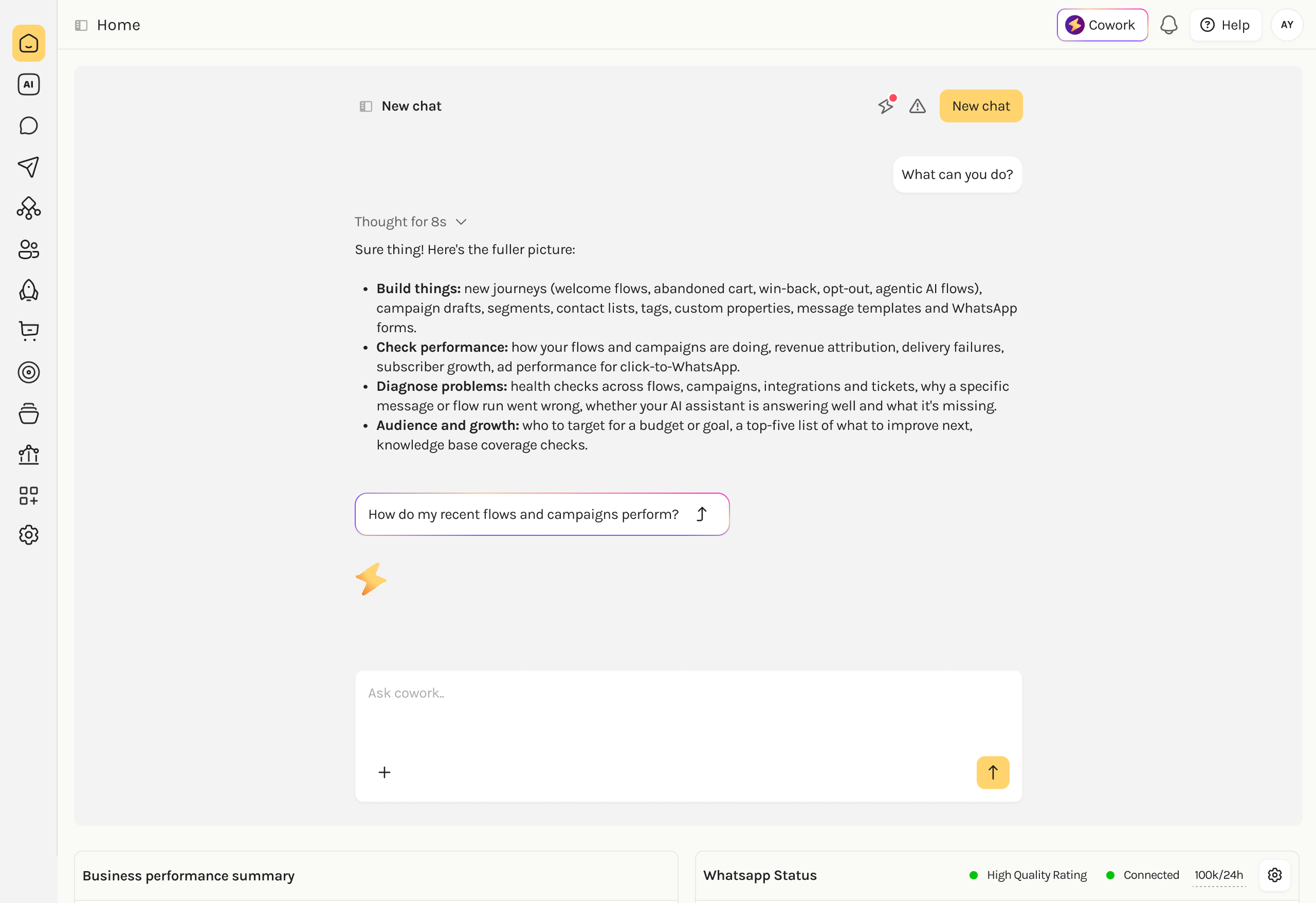
Task: Click the Cowork button in the top bar
Action: [x=1102, y=25]
